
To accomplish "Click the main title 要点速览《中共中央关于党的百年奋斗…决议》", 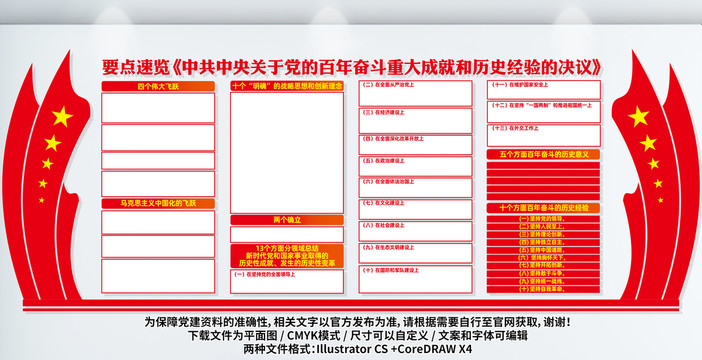I will [351, 68].
